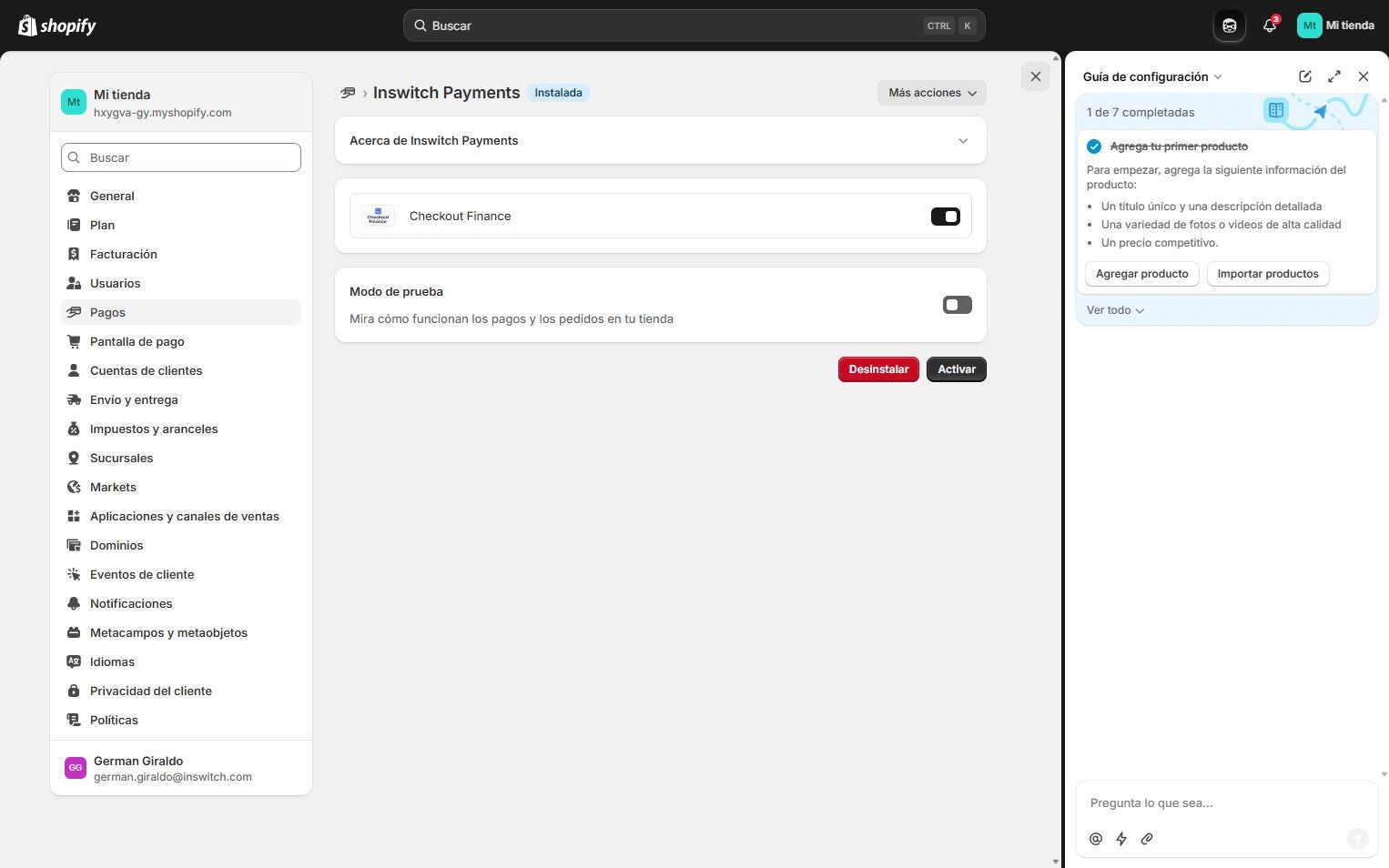
Task: Click the Eventos de cliente icon
Action: 74,574
